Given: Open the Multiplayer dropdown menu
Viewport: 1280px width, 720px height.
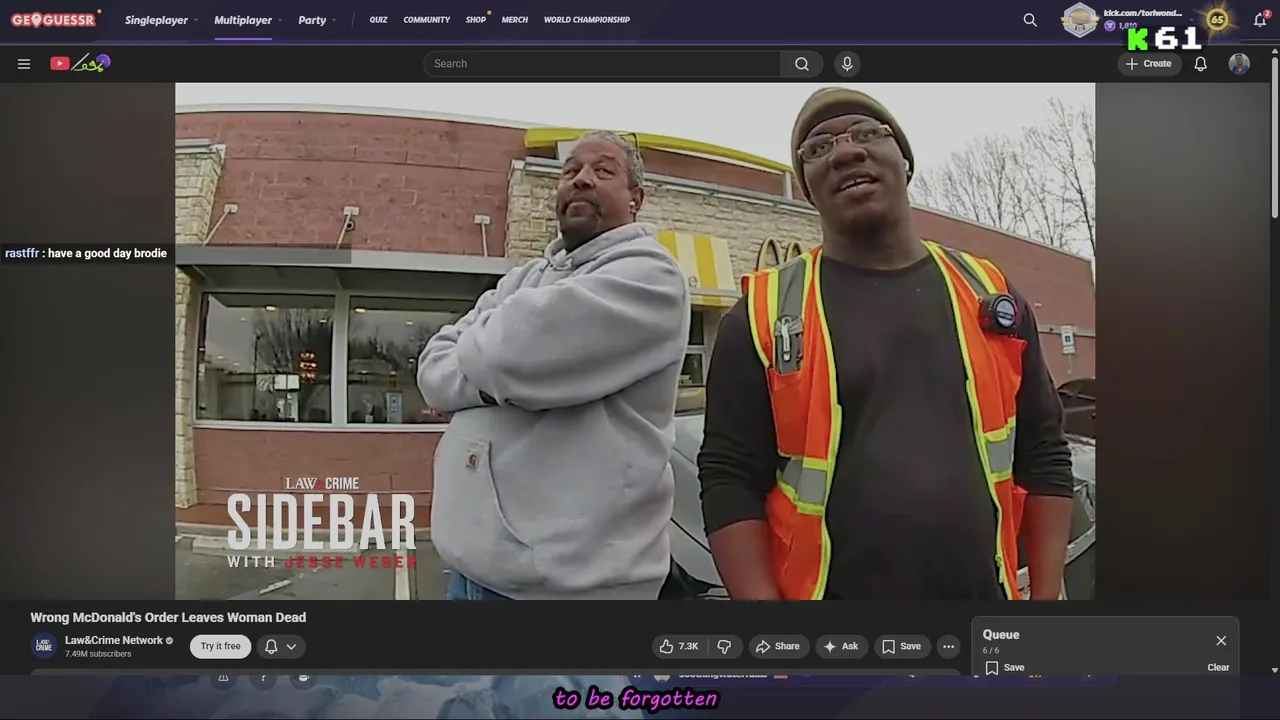Looking at the screenshot, I should click(248, 20).
